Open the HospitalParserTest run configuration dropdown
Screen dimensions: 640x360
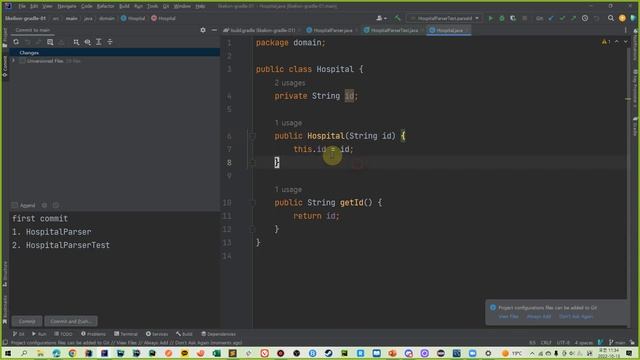[x=445, y=18]
